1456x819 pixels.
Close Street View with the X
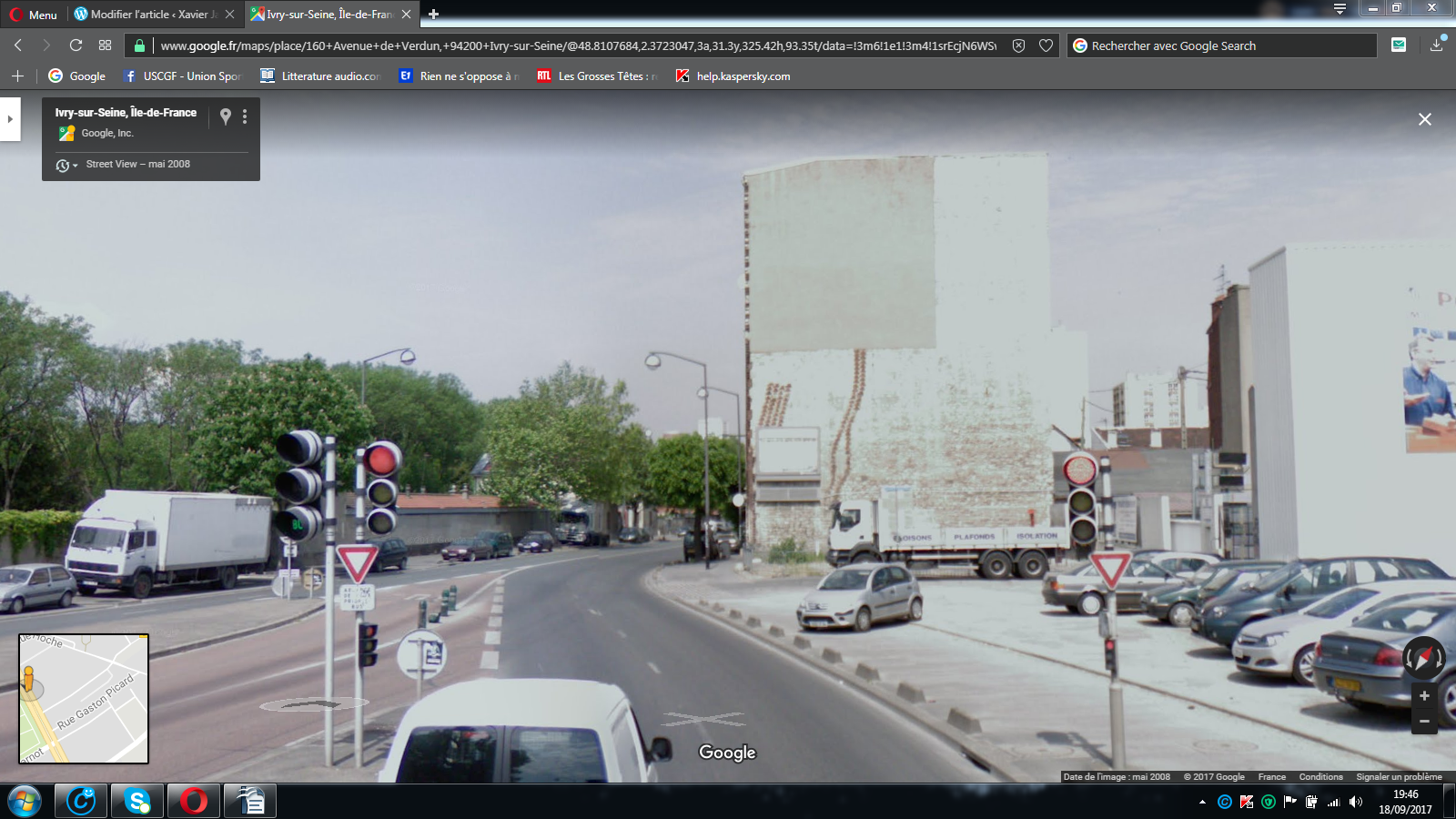pos(1425,119)
